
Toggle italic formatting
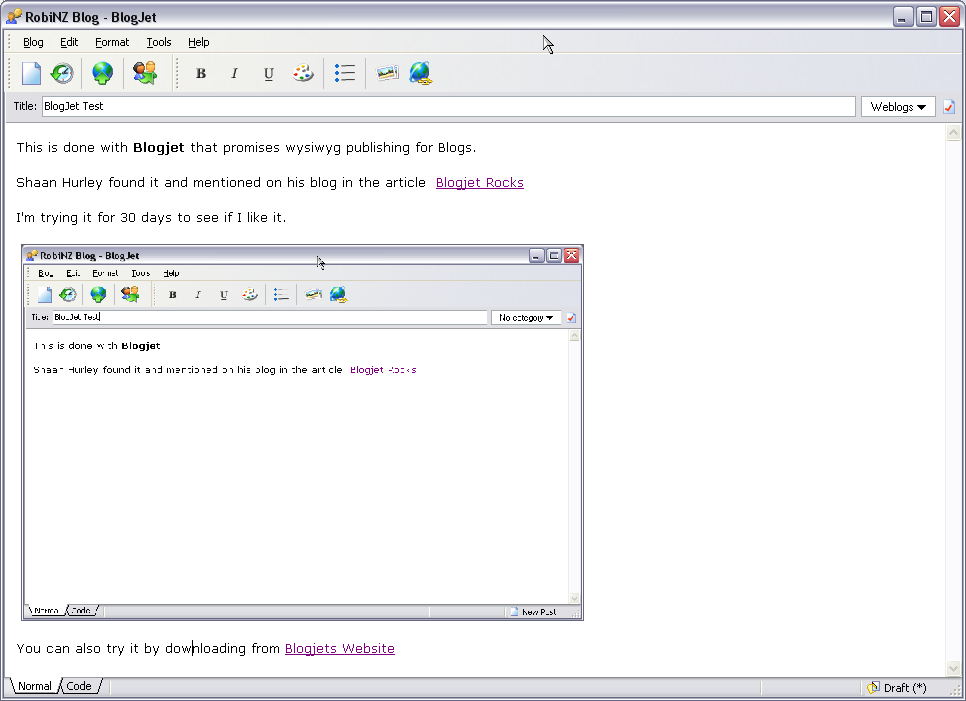tap(234, 73)
